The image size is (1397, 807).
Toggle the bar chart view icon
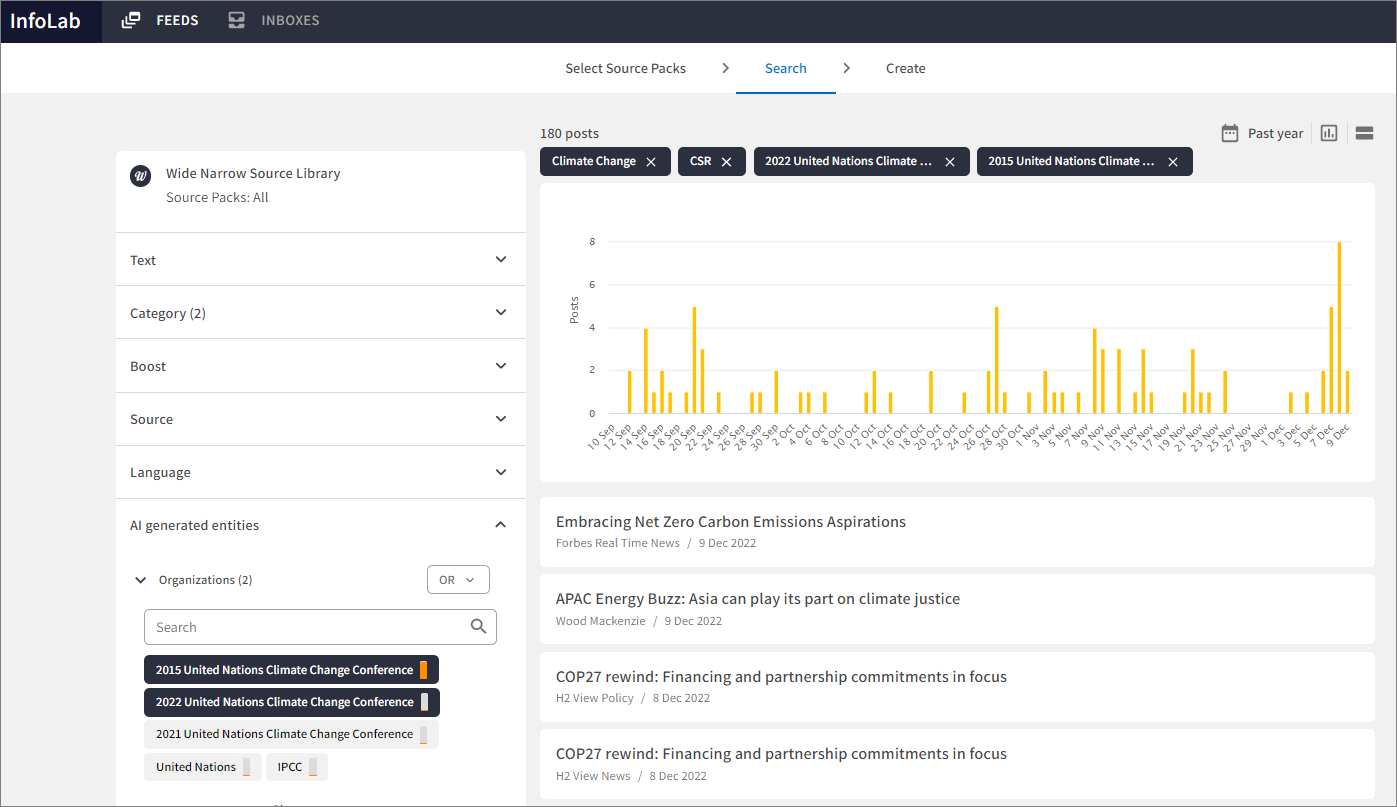[x=1329, y=133]
